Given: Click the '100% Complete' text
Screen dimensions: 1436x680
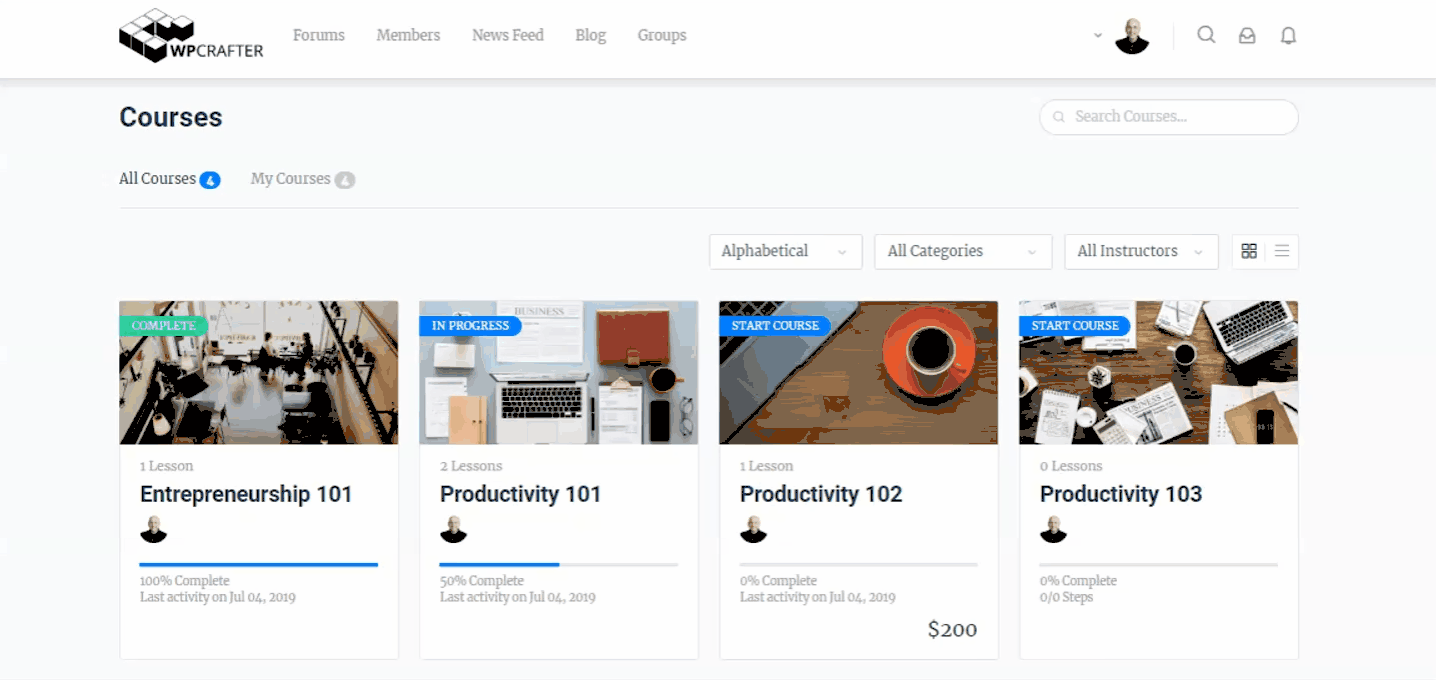Looking at the screenshot, I should click(185, 581).
